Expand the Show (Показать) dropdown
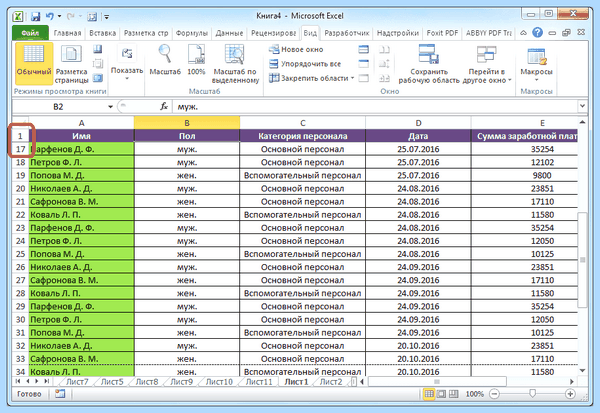 (127, 64)
